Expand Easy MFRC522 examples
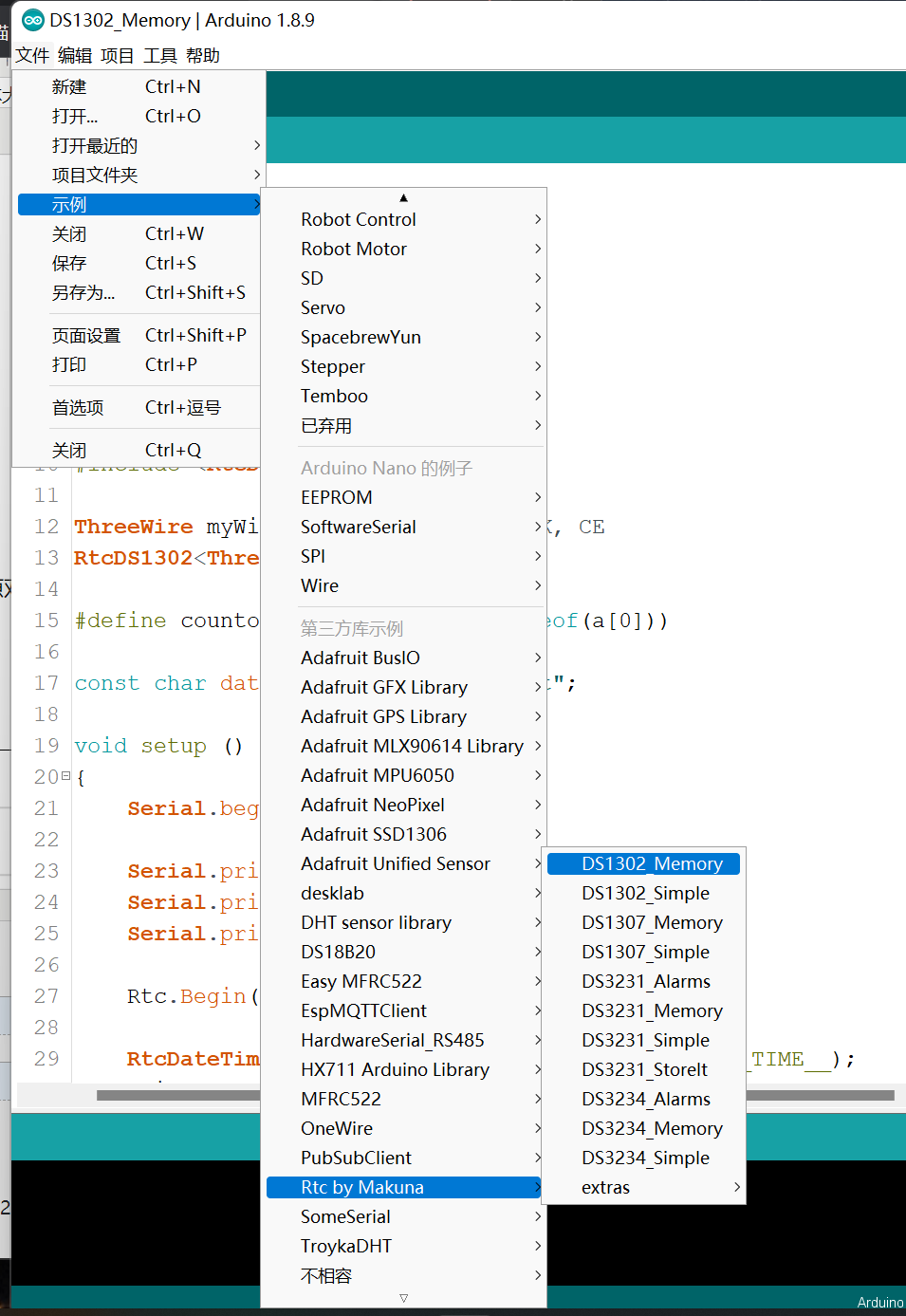This screenshot has height=1316, width=906. (x=403, y=981)
